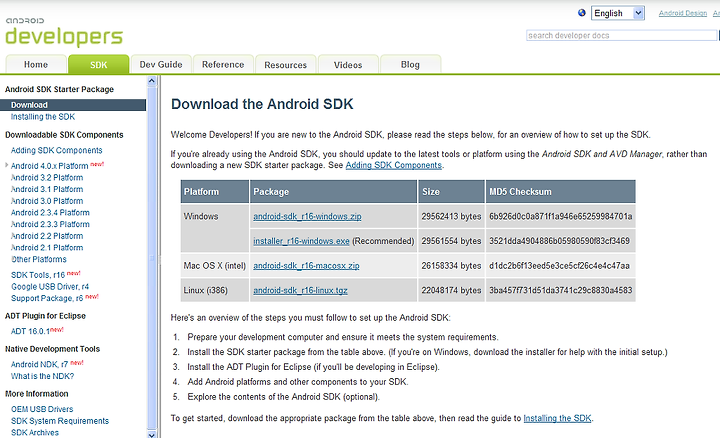Open the Android 2.3.4 Platform link

50,213
